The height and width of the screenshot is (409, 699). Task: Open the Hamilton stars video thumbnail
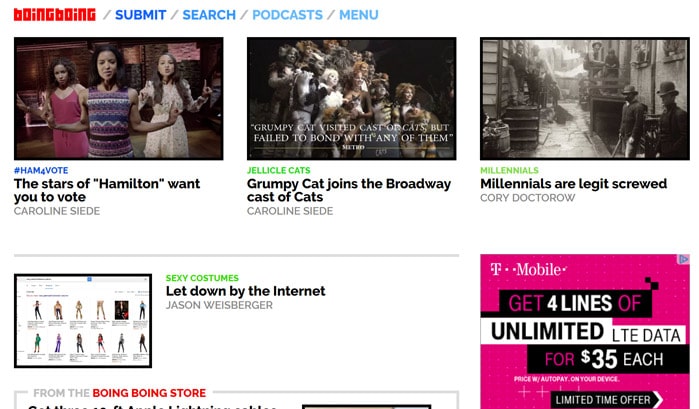tap(118, 98)
